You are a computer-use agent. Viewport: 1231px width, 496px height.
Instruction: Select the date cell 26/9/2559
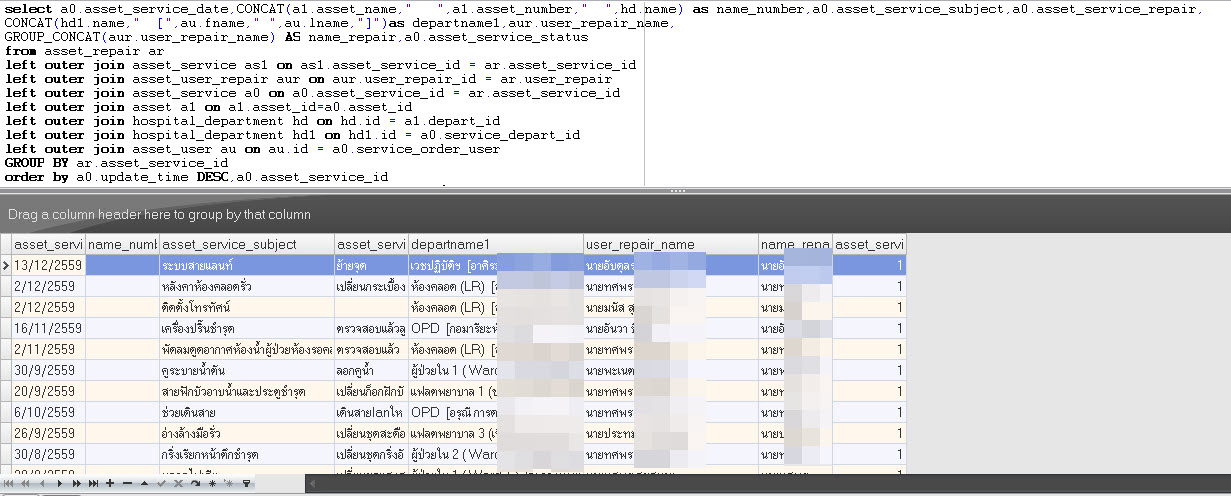(48, 433)
